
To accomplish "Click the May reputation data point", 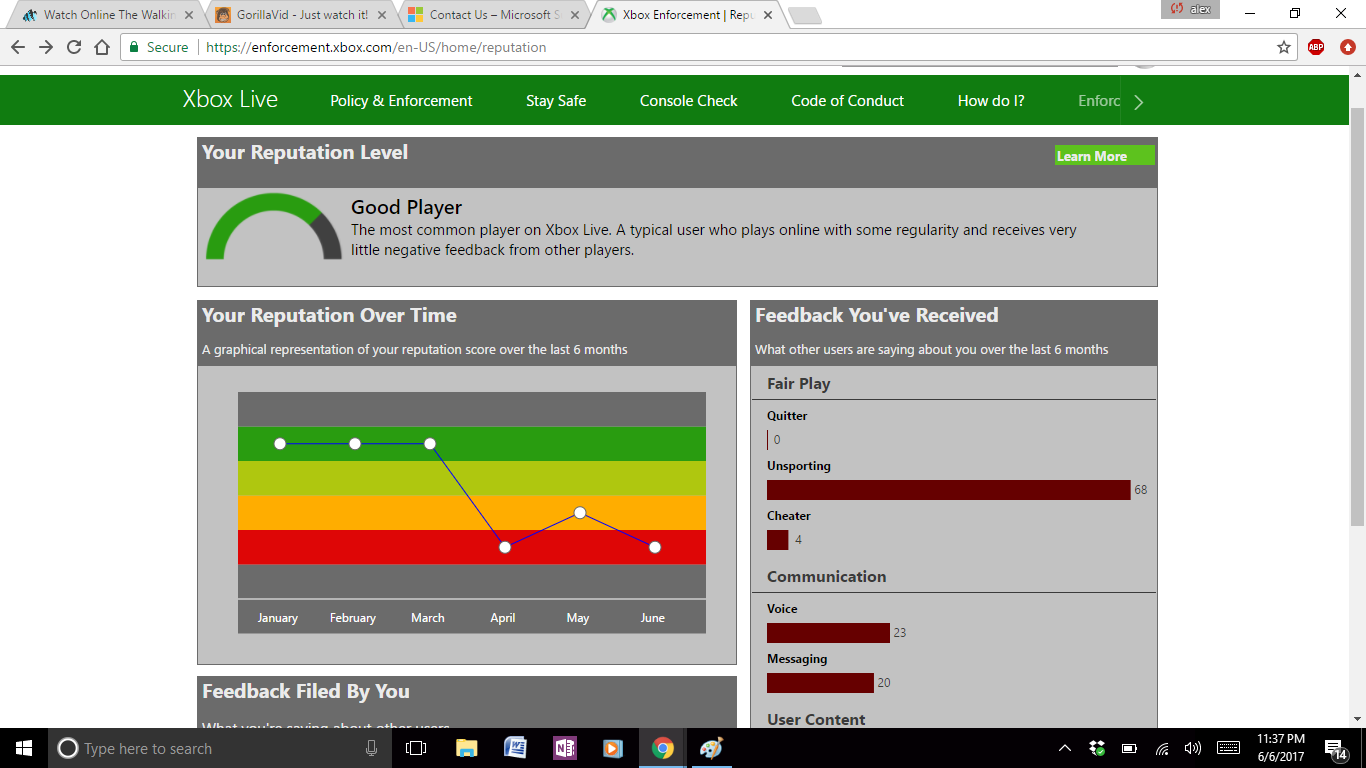I will [580, 512].
